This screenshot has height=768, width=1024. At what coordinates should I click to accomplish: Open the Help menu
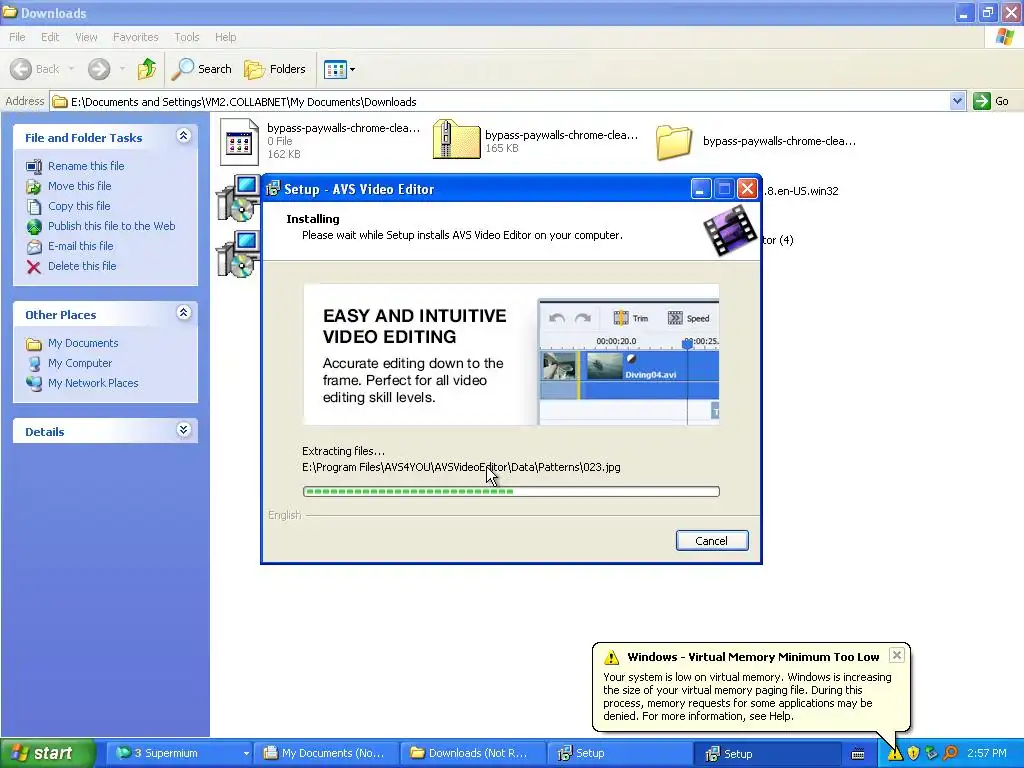tap(225, 37)
